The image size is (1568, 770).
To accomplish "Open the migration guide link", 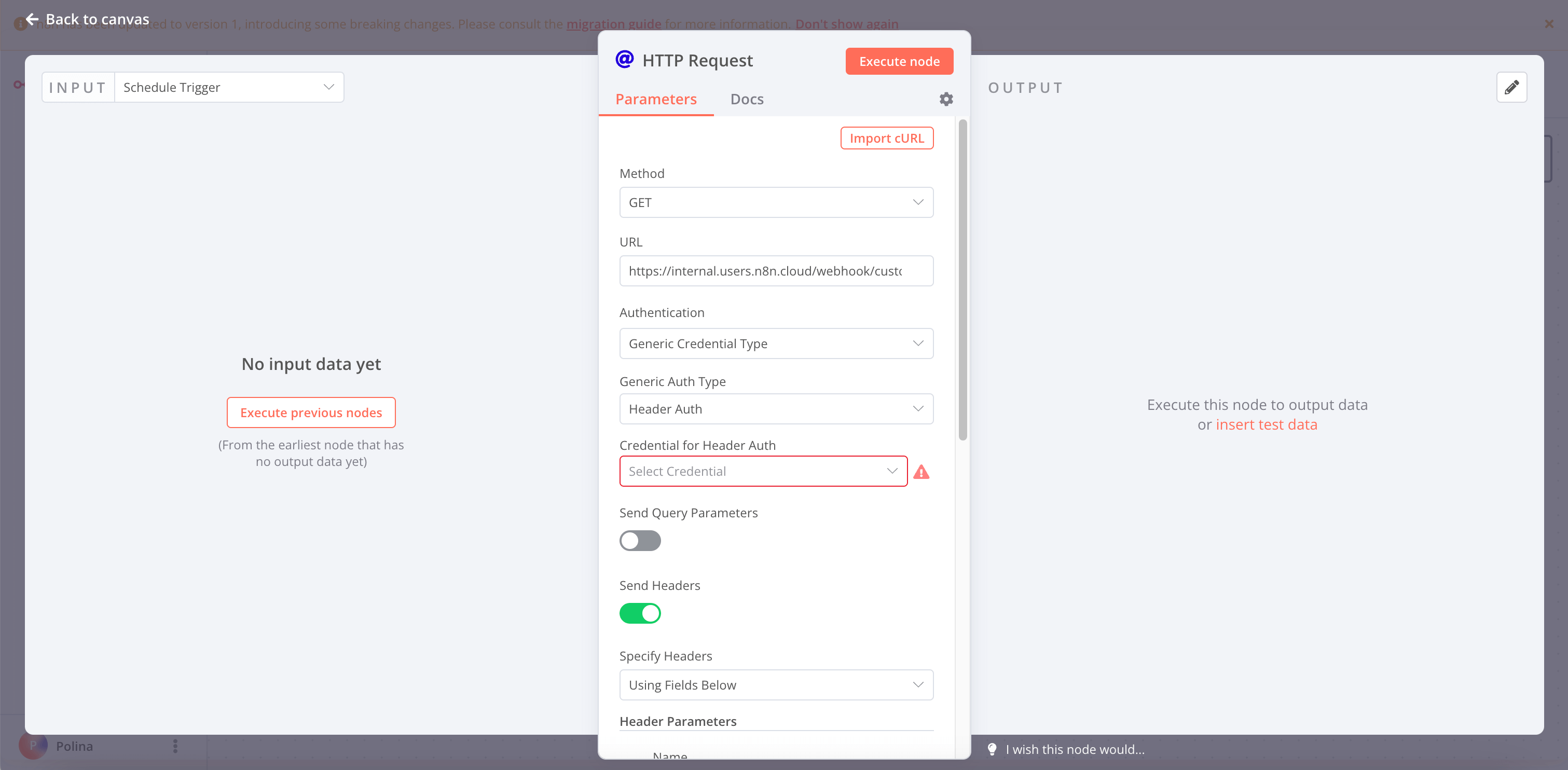I will (614, 24).
